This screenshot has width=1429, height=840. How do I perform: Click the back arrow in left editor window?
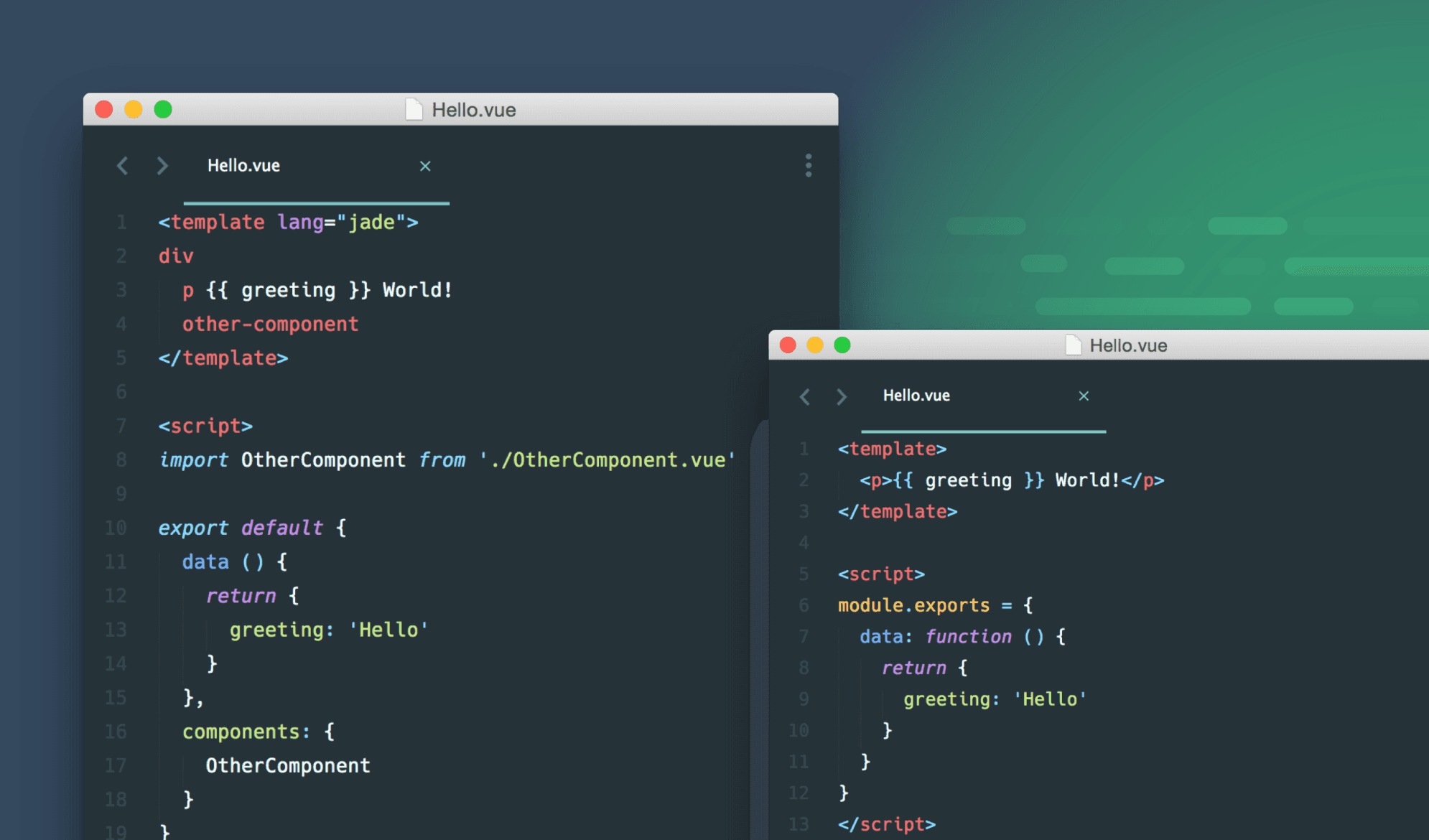pyautogui.click(x=123, y=166)
